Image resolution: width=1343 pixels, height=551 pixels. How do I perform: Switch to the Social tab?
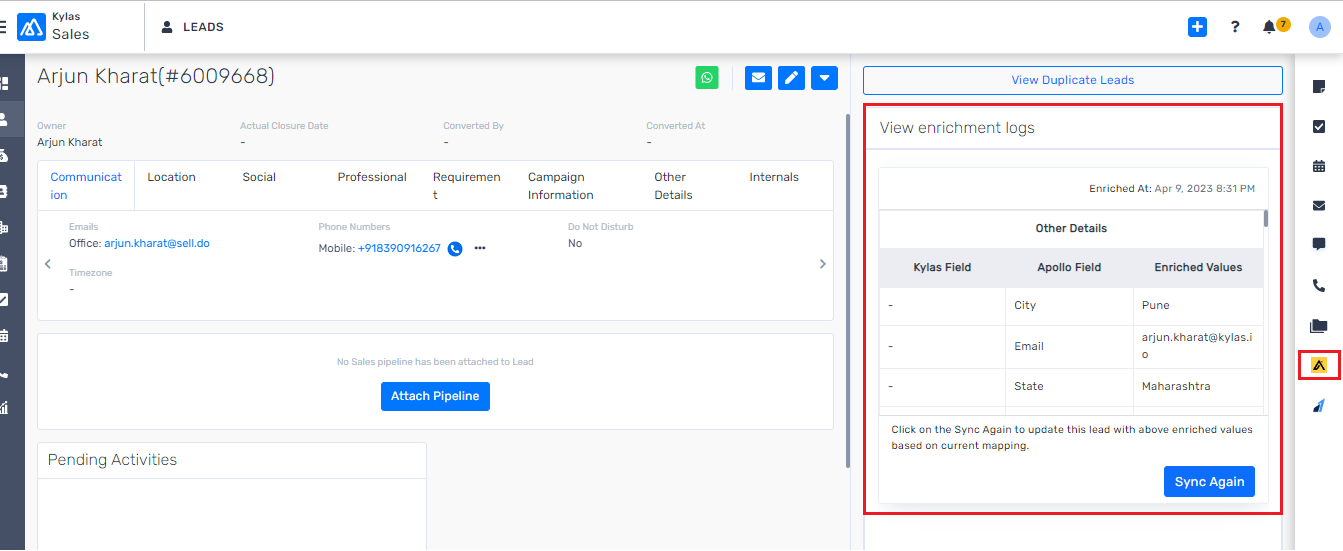pyautogui.click(x=259, y=177)
